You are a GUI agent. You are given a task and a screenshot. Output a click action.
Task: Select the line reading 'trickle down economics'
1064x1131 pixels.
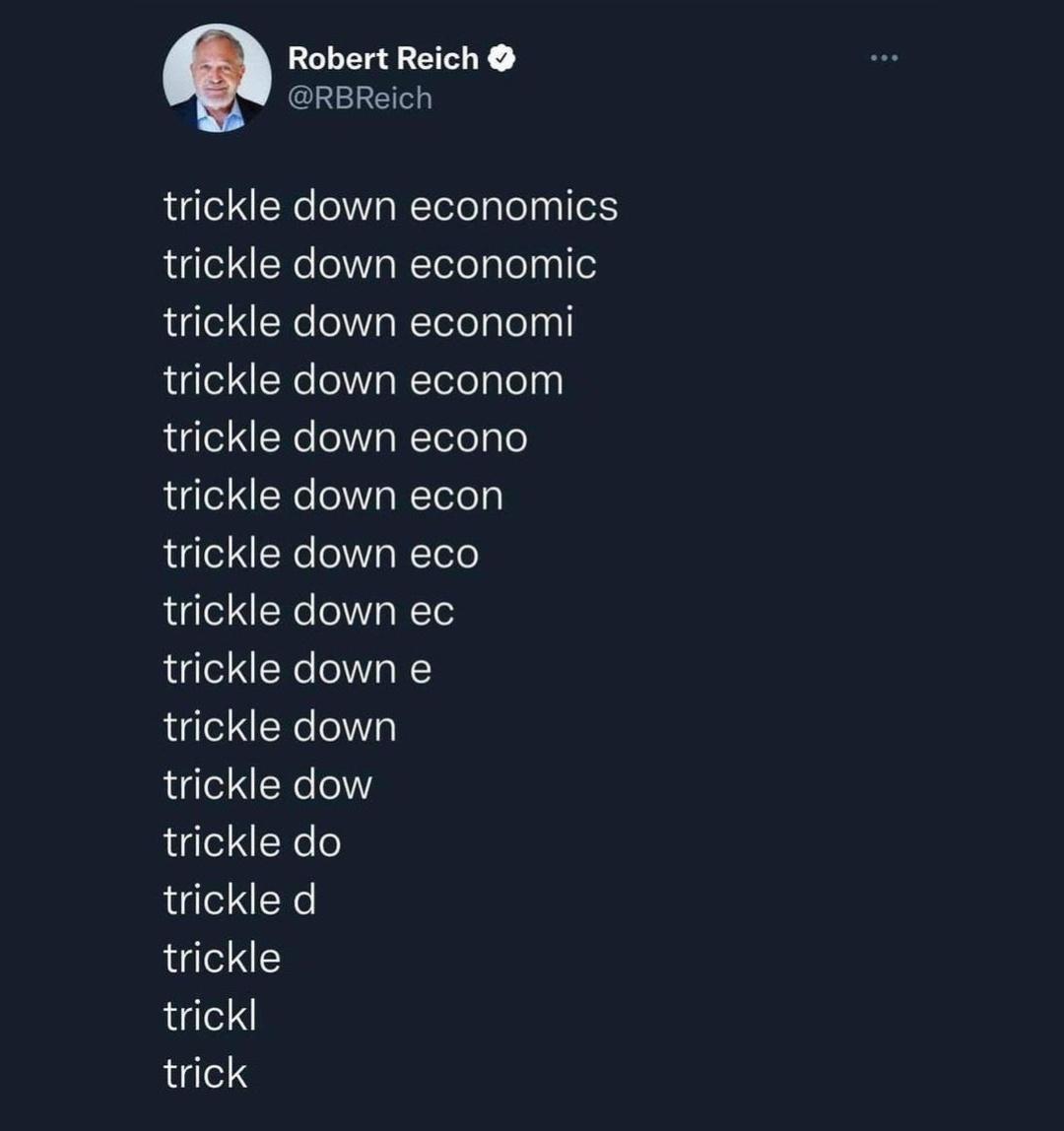coord(391,206)
